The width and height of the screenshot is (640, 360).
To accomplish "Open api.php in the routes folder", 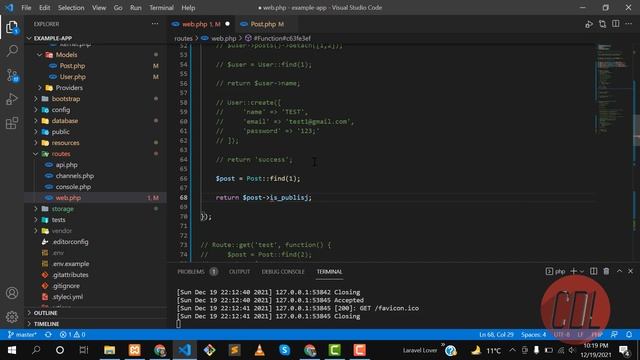I will (66, 165).
